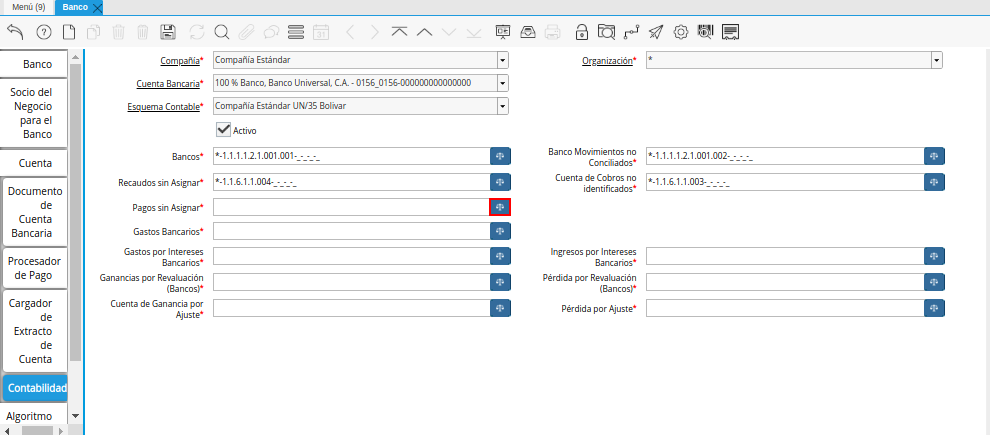
Task: Open account picker for Banco Movimientos no Conciliados
Action: 934,156
